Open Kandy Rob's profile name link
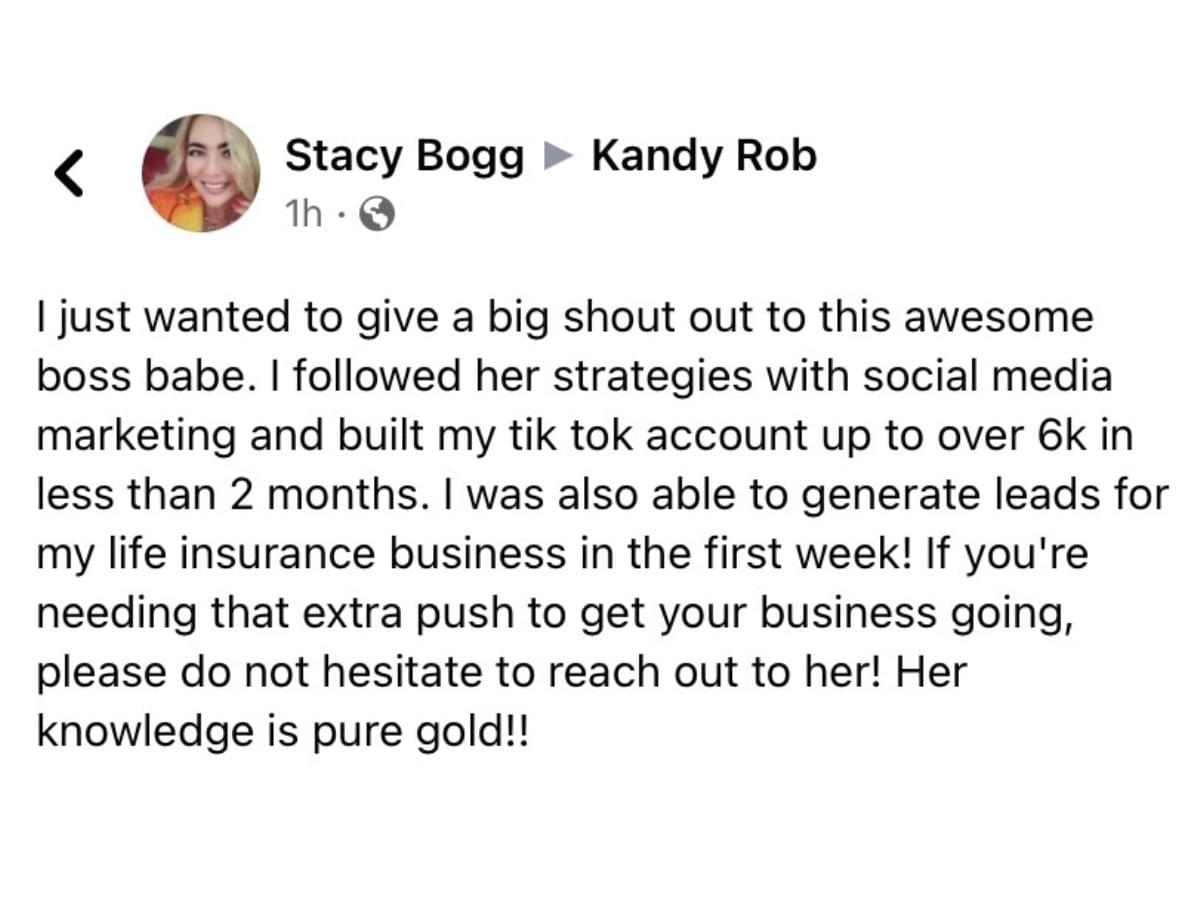The height and width of the screenshot is (911, 1179). tap(704, 156)
